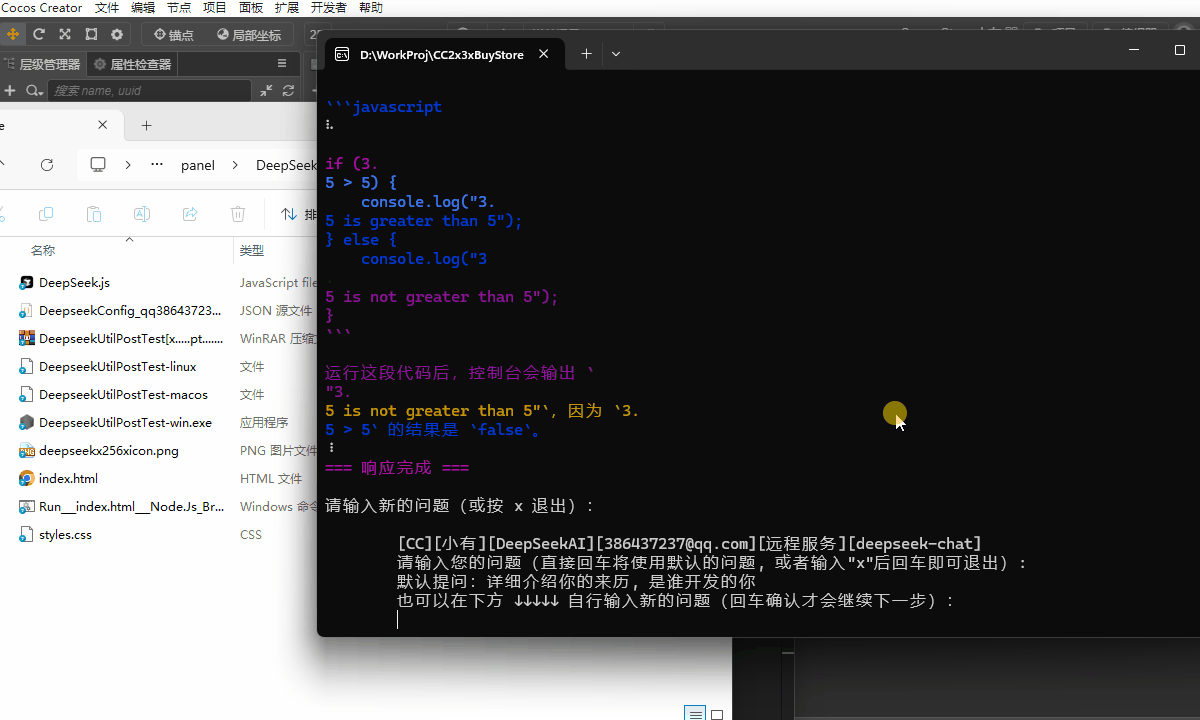
Task: Select the scale tool in Cocos Creator
Action: click(x=65, y=34)
